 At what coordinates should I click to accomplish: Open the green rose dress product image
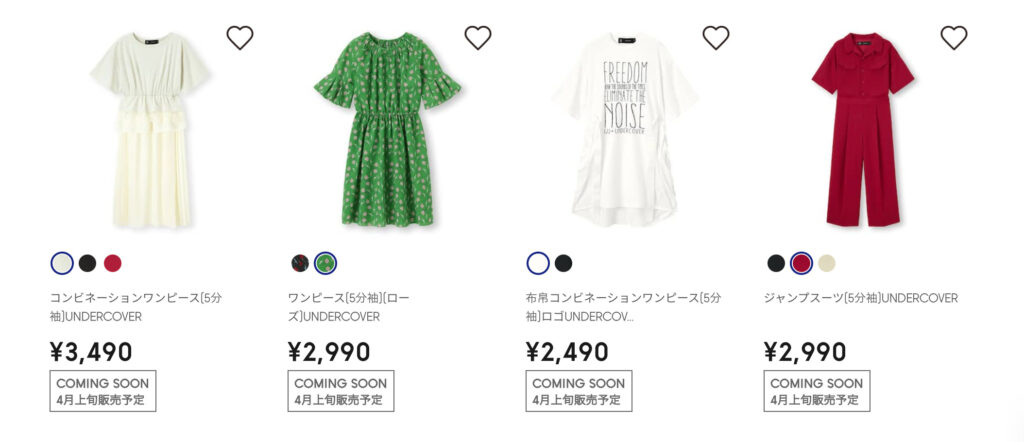point(388,129)
